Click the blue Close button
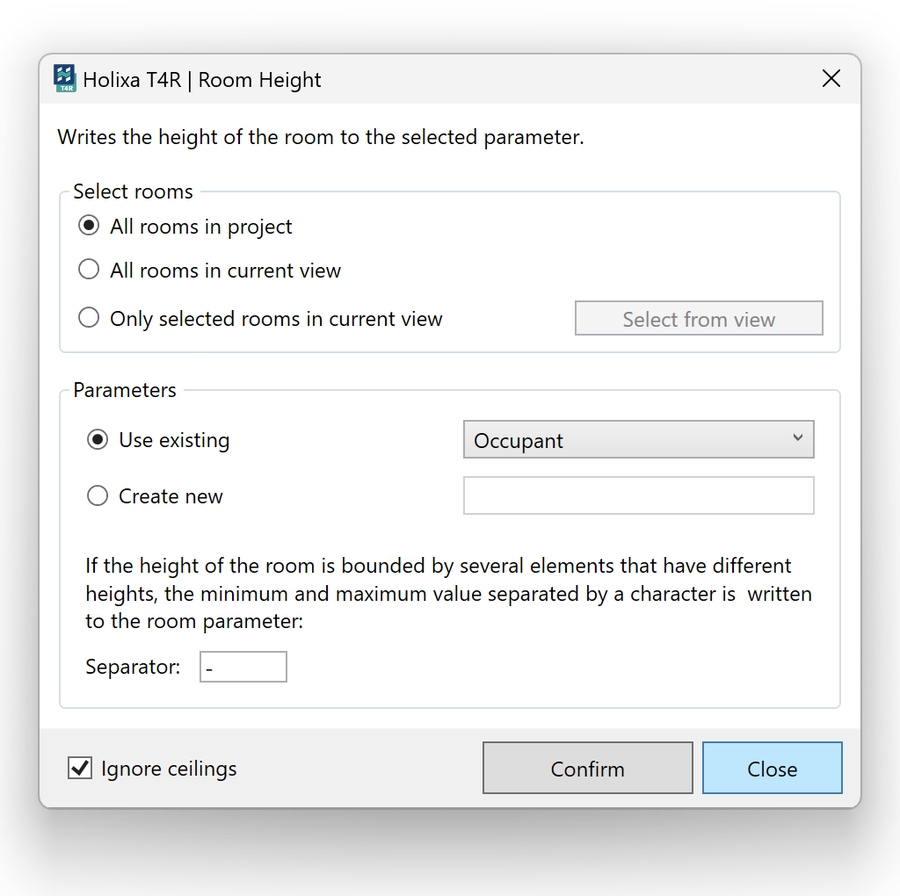 pyautogui.click(x=772, y=768)
